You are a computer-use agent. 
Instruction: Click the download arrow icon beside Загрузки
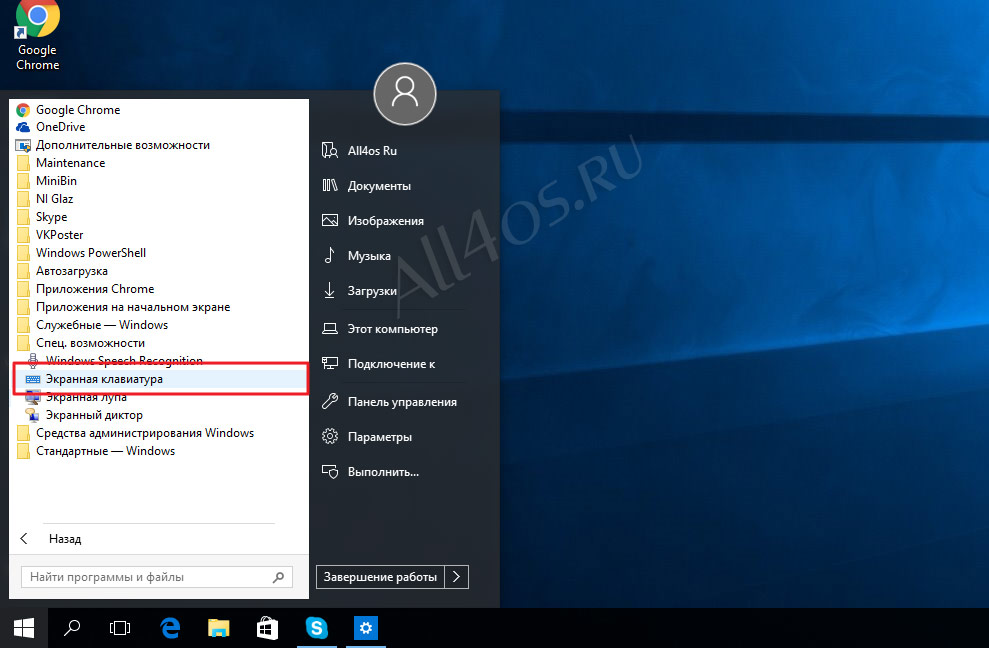329,290
